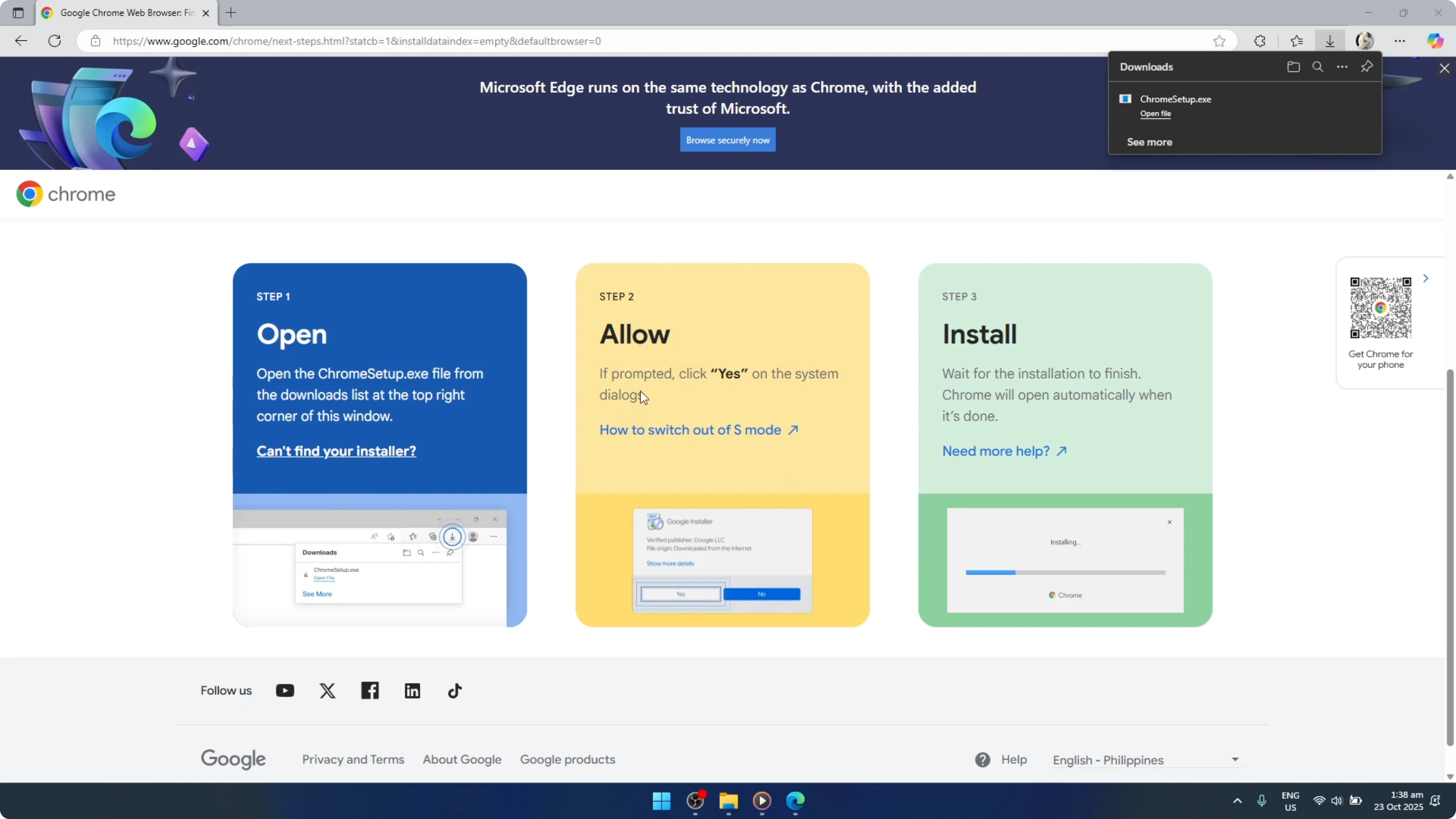This screenshot has height=819, width=1456.
Task: Show hidden icons in system tray
Action: click(x=1237, y=800)
